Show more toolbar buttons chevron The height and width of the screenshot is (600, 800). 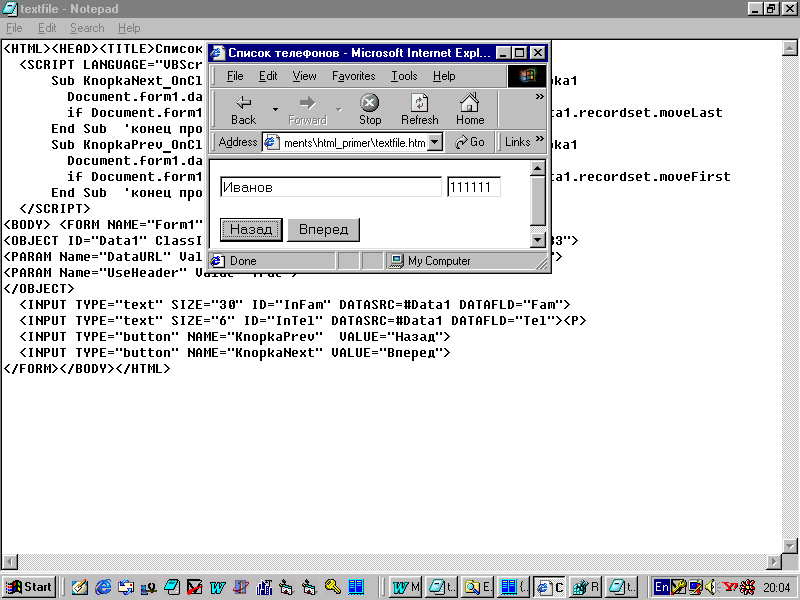coord(539,96)
